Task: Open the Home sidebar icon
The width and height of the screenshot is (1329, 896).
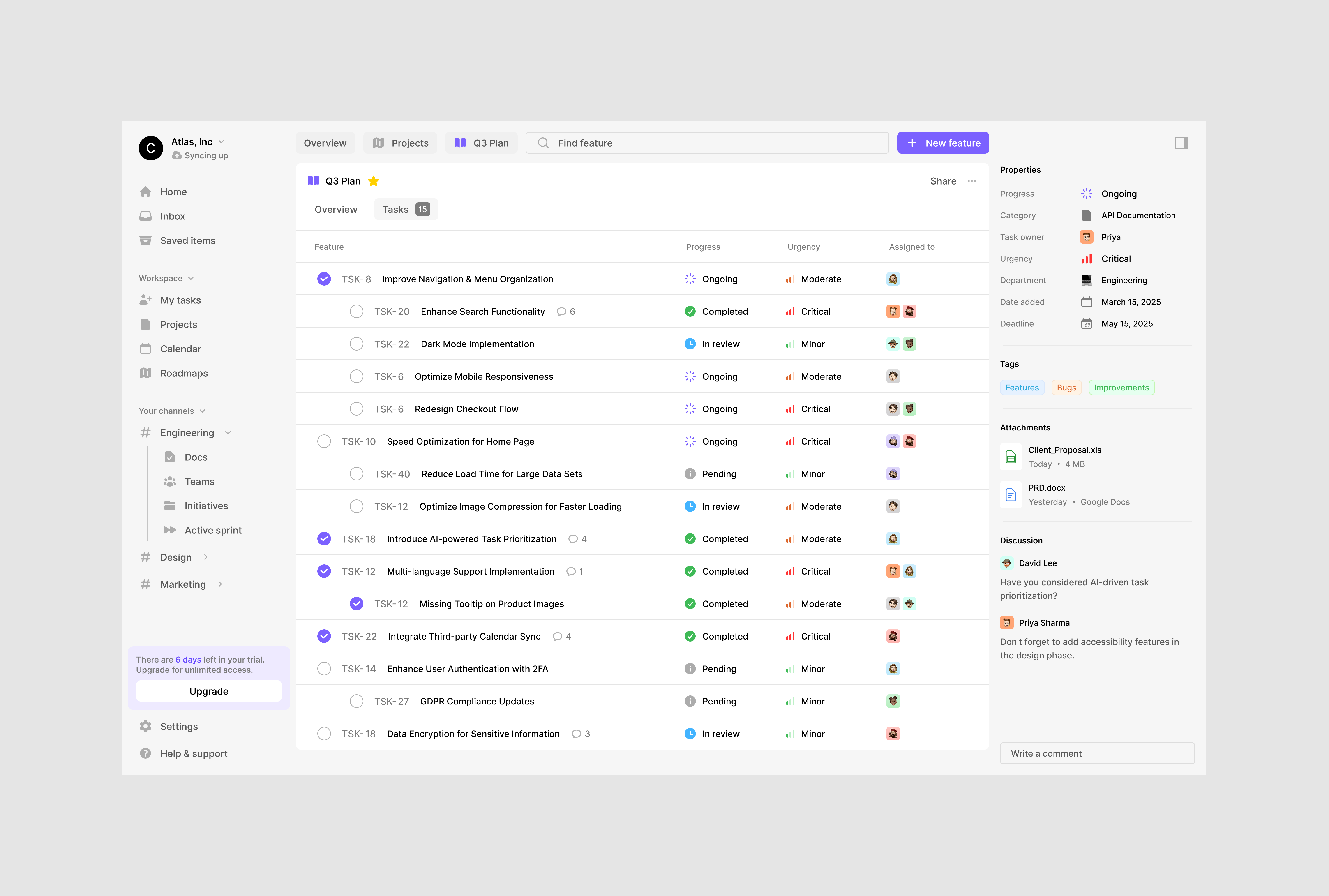Action: [x=146, y=192]
